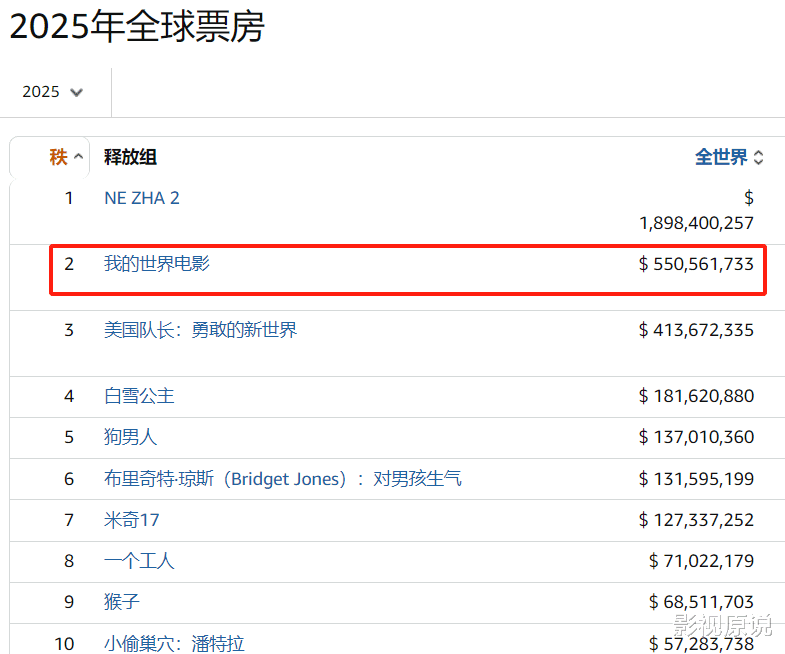Select the $ 413,672,335 gross value
Image resolution: width=785 pixels, height=654 pixels.
(696, 330)
